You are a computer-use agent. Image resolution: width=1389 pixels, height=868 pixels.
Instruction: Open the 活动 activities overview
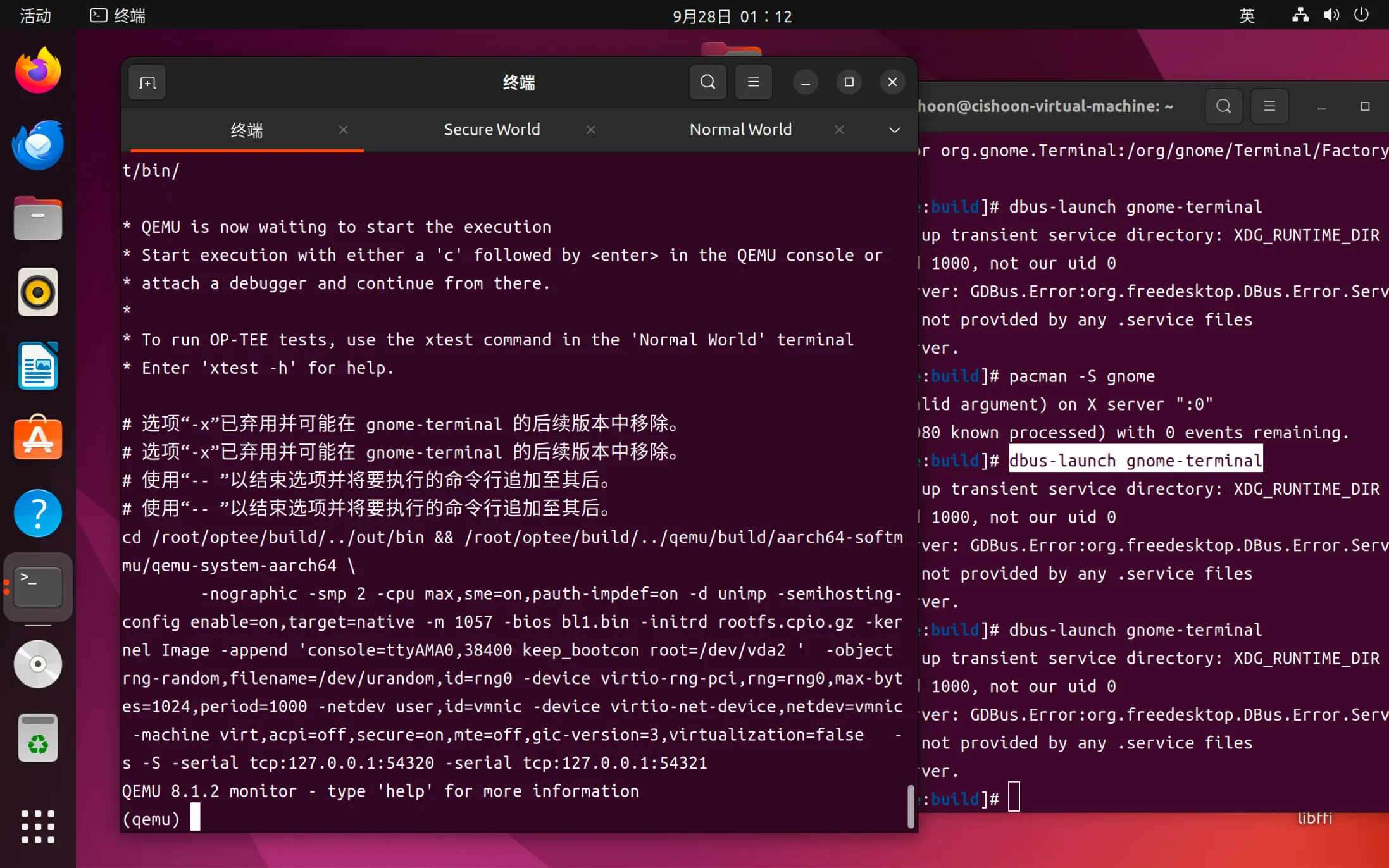pyautogui.click(x=35, y=15)
